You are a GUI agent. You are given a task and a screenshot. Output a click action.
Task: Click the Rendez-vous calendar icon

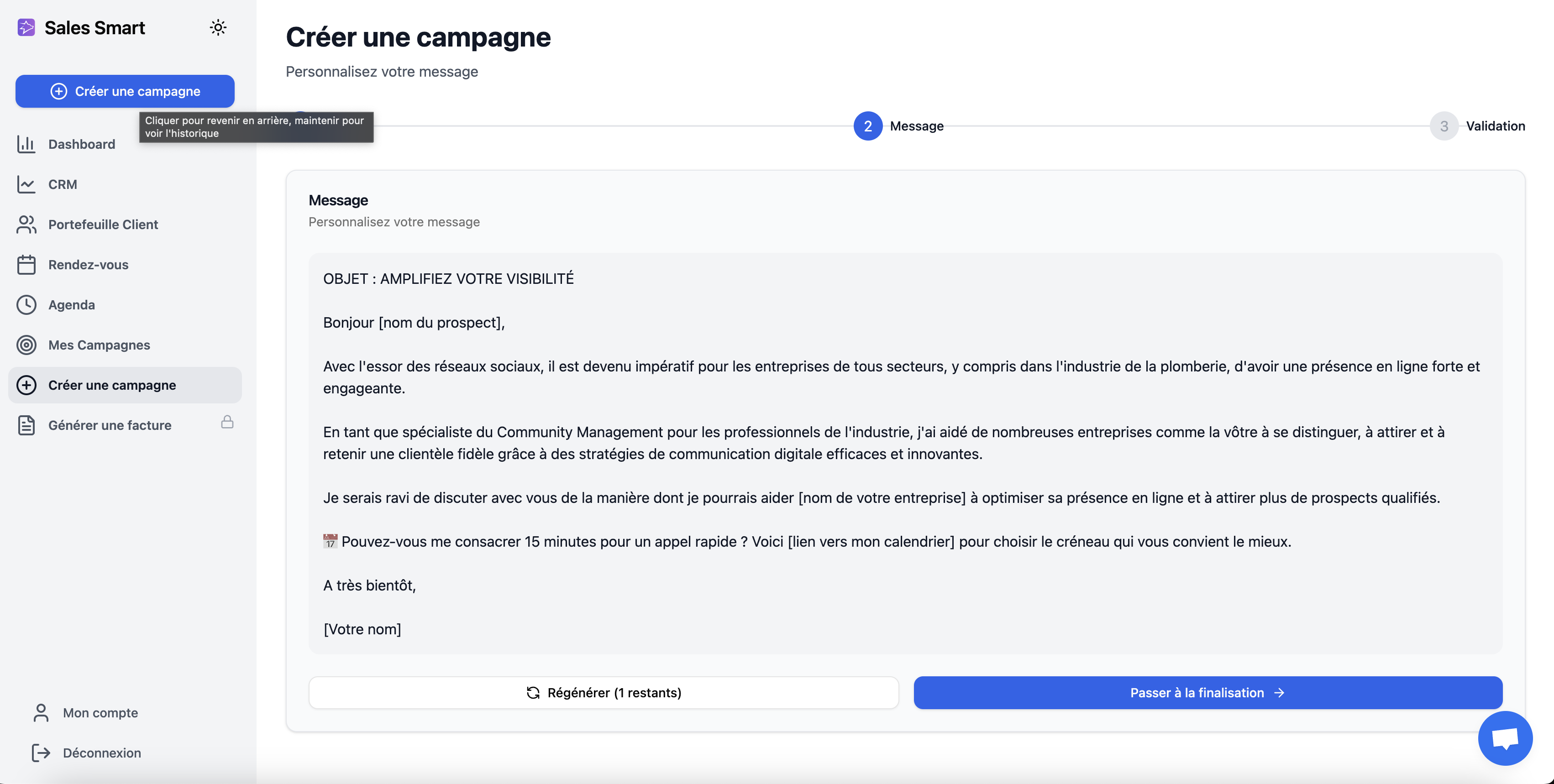(26, 265)
